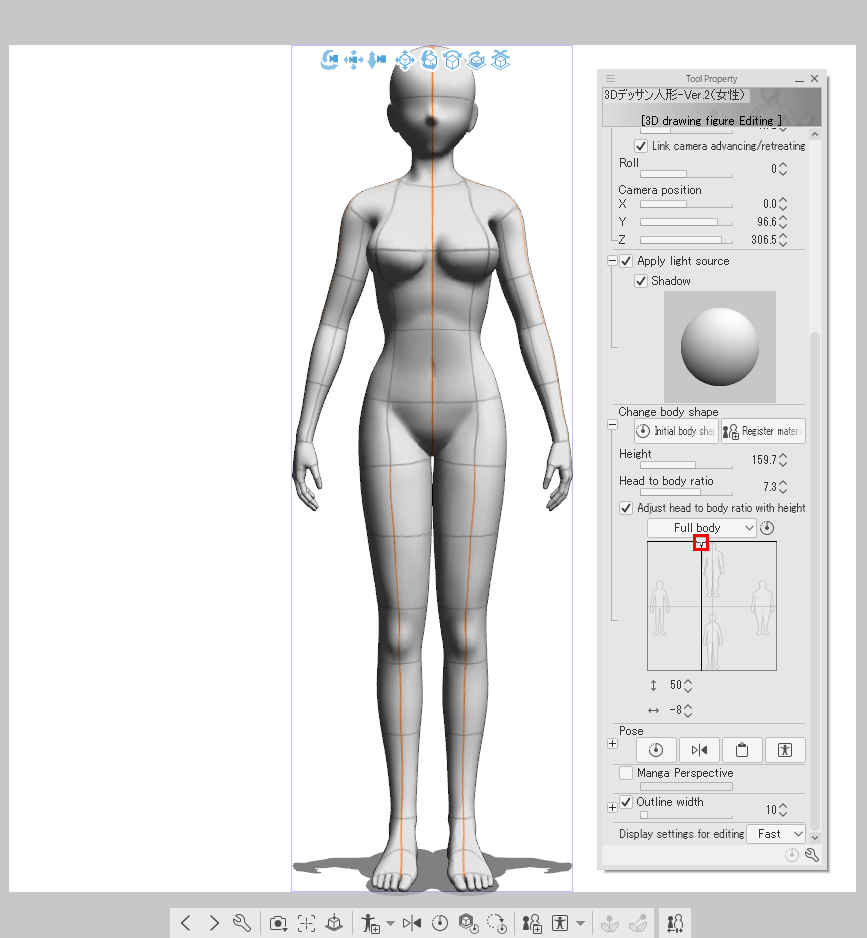Click the pan camera manipulator icon
This screenshot has width=867, height=938.
tap(354, 61)
